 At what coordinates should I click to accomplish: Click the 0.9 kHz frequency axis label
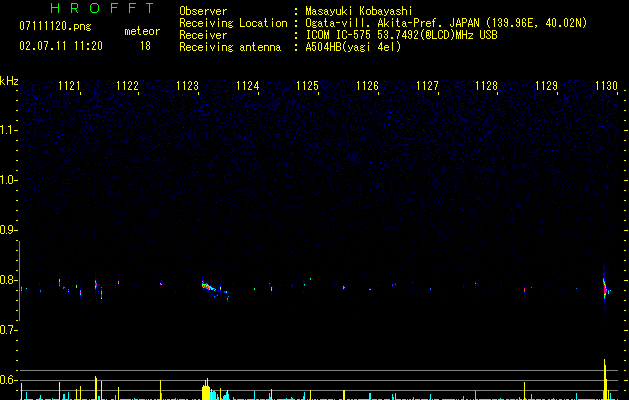(x=8, y=230)
